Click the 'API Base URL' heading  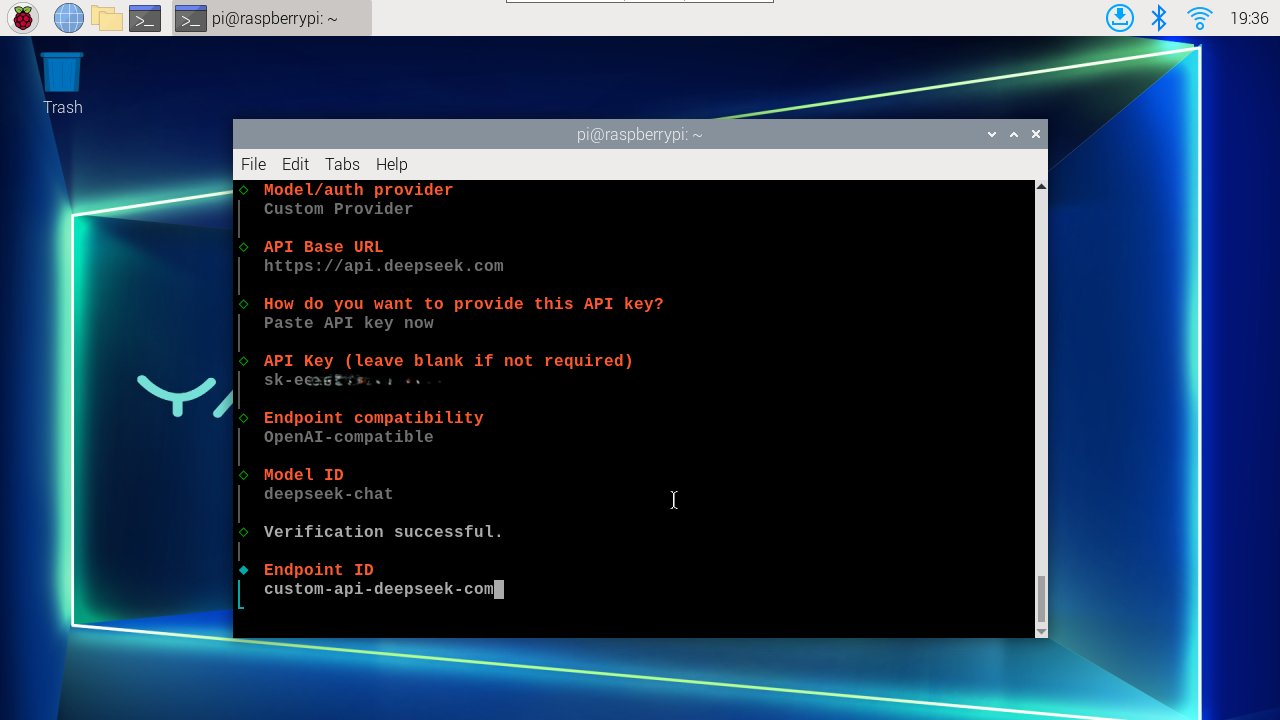click(324, 247)
